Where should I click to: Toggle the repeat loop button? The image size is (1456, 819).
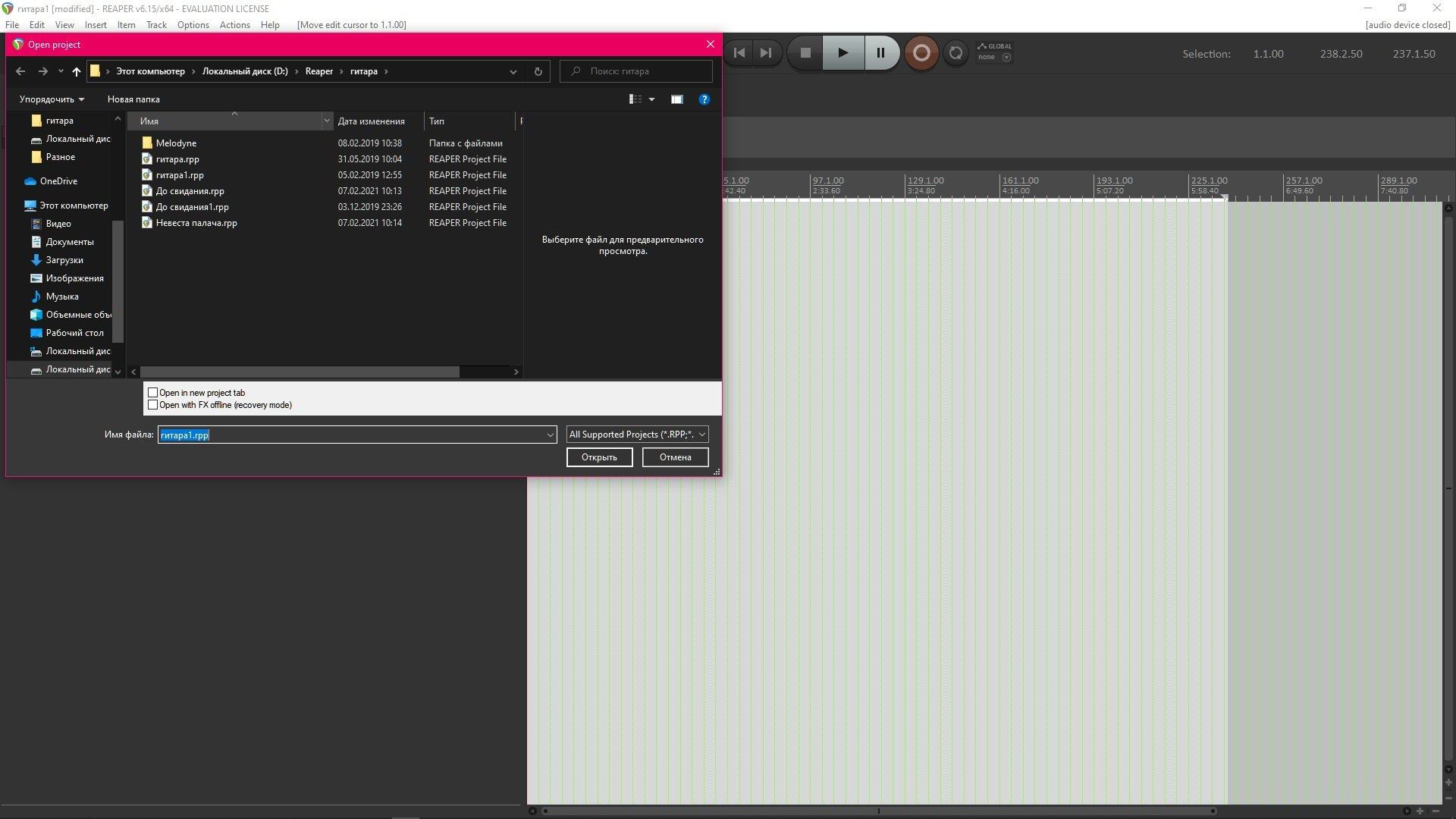point(955,53)
